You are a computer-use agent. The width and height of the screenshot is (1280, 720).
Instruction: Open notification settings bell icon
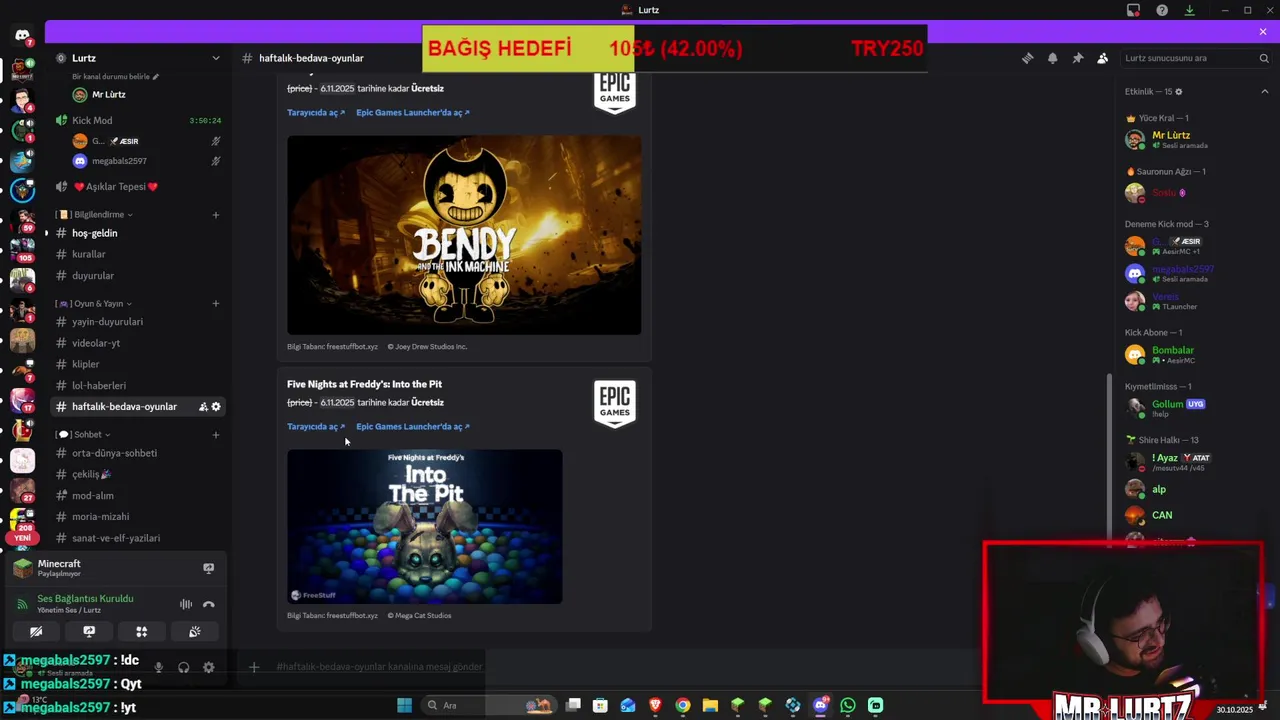pyautogui.click(x=1052, y=58)
